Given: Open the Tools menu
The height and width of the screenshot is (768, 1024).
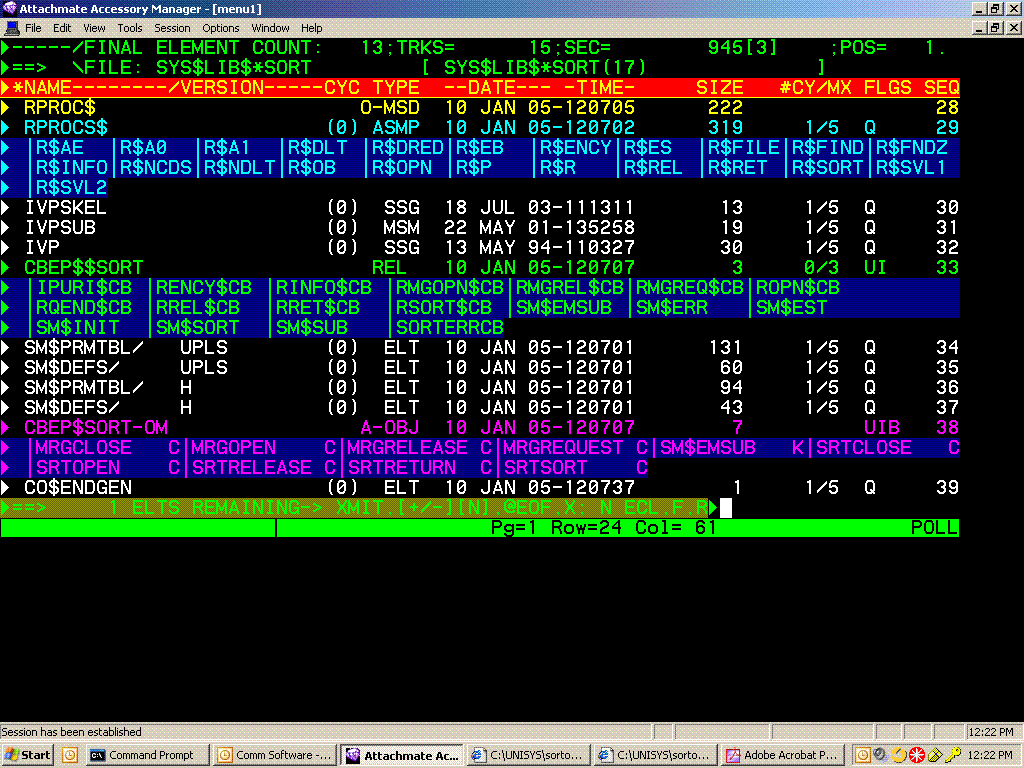Looking at the screenshot, I should click(x=130, y=28).
